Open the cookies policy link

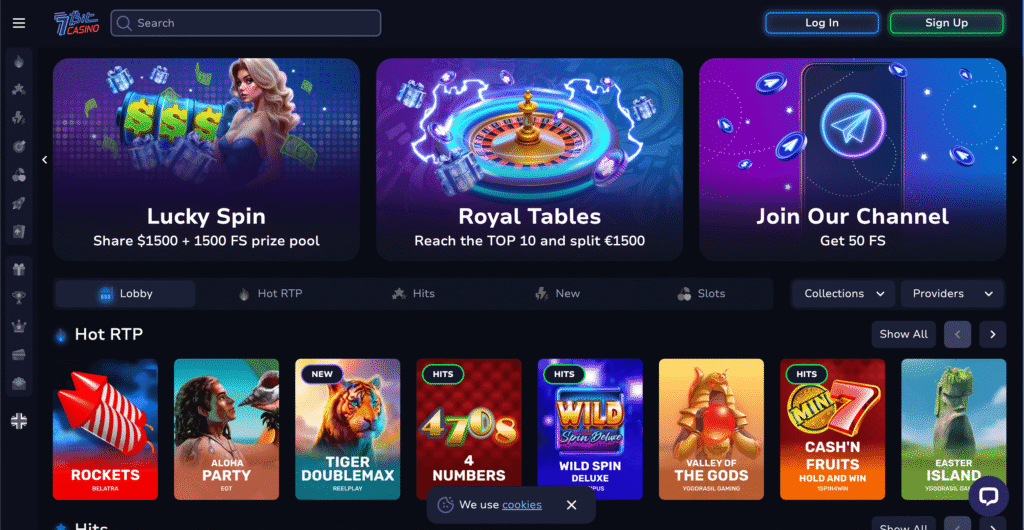point(522,505)
